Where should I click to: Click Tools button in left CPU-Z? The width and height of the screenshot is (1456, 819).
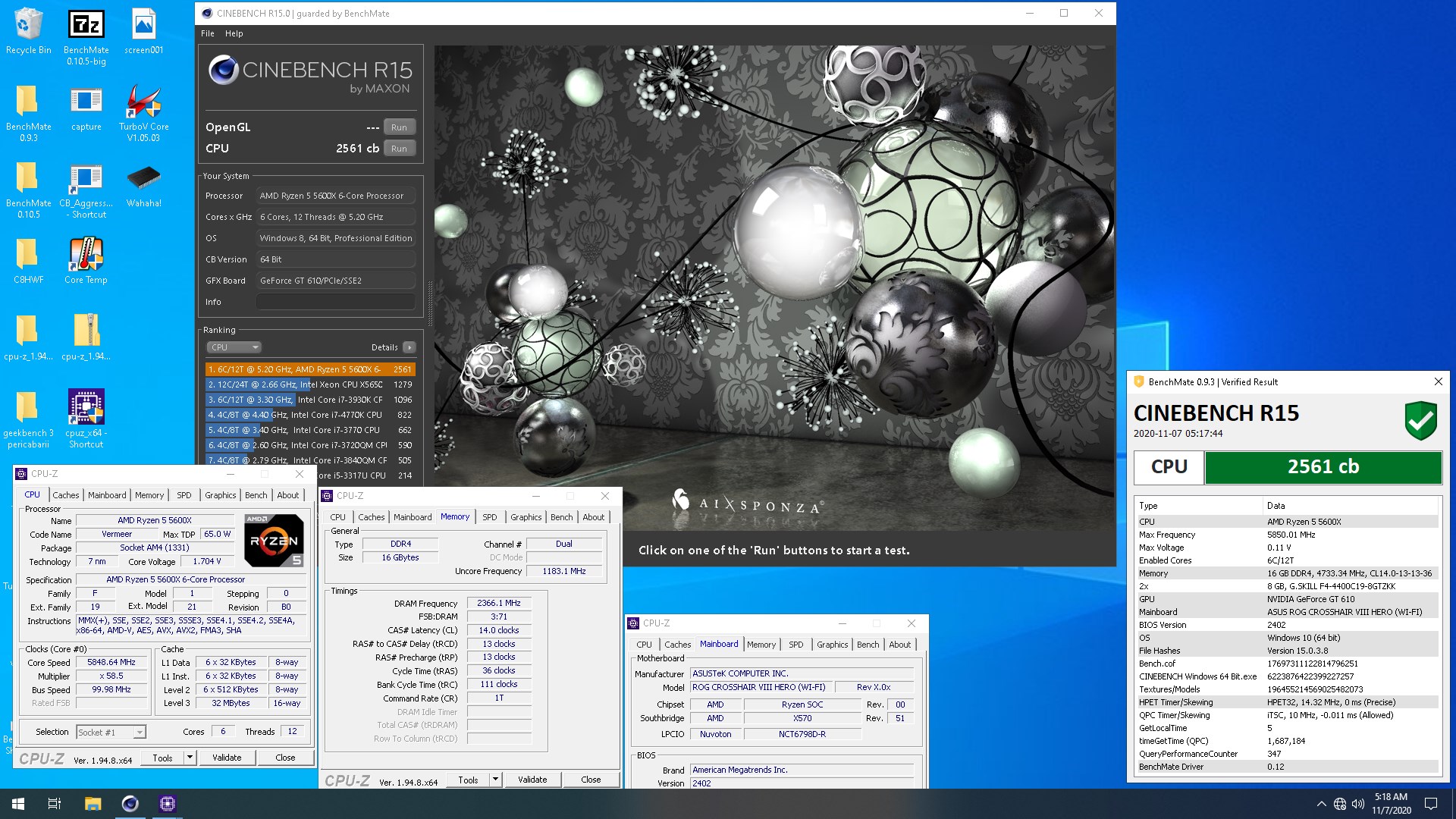pyautogui.click(x=162, y=758)
